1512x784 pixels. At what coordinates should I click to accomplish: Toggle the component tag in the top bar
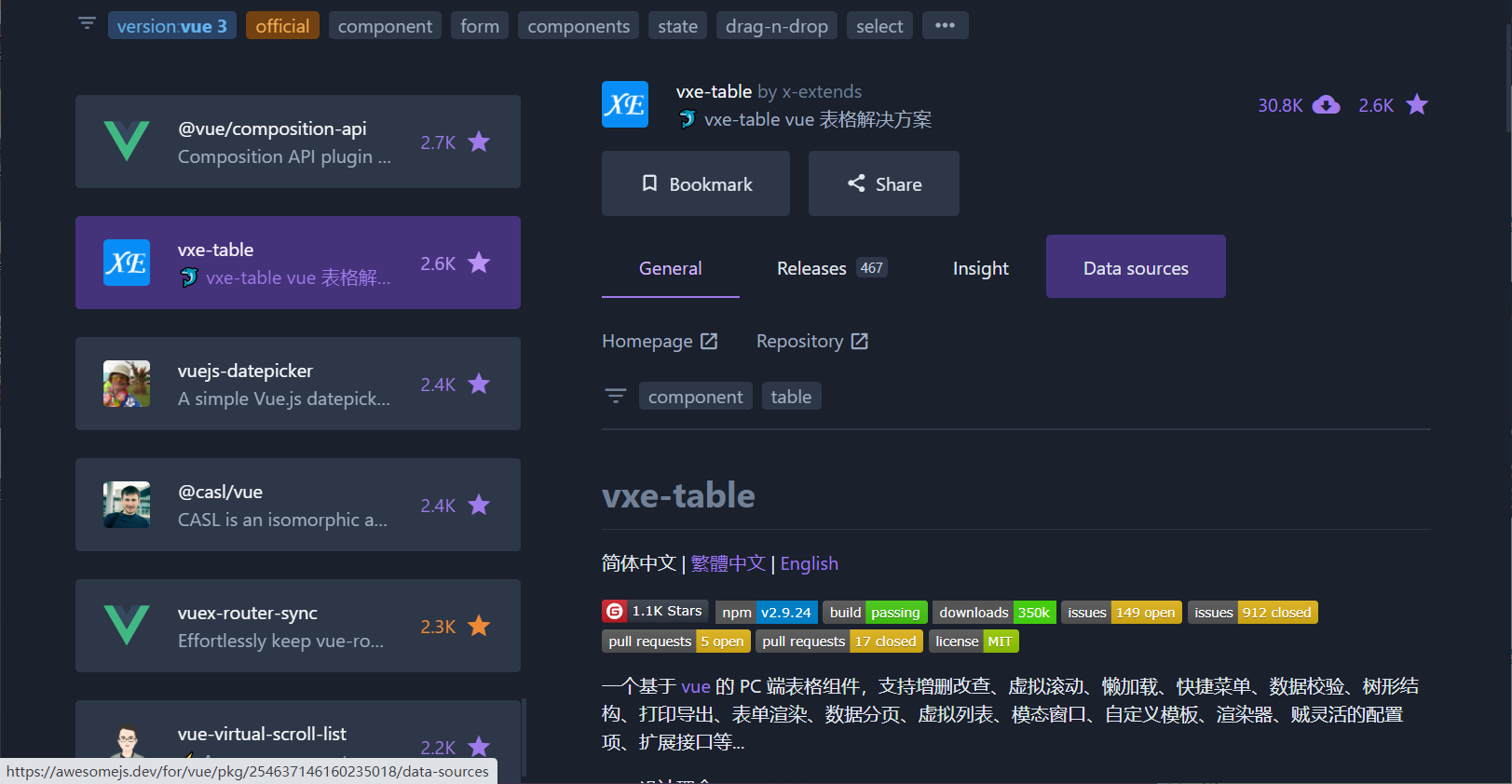pyautogui.click(x=385, y=26)
